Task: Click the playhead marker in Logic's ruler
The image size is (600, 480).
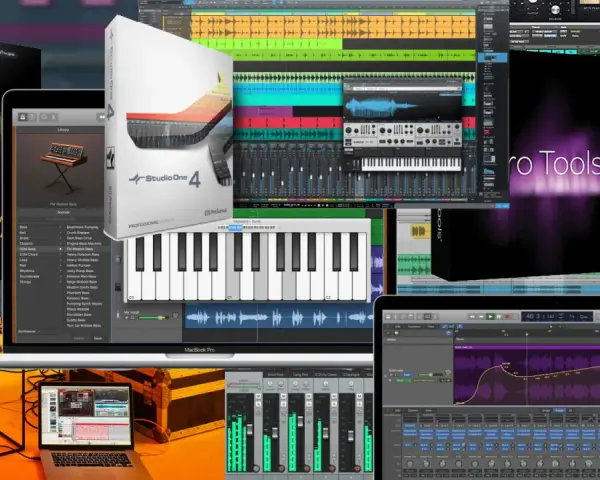Action: (527, 334)
